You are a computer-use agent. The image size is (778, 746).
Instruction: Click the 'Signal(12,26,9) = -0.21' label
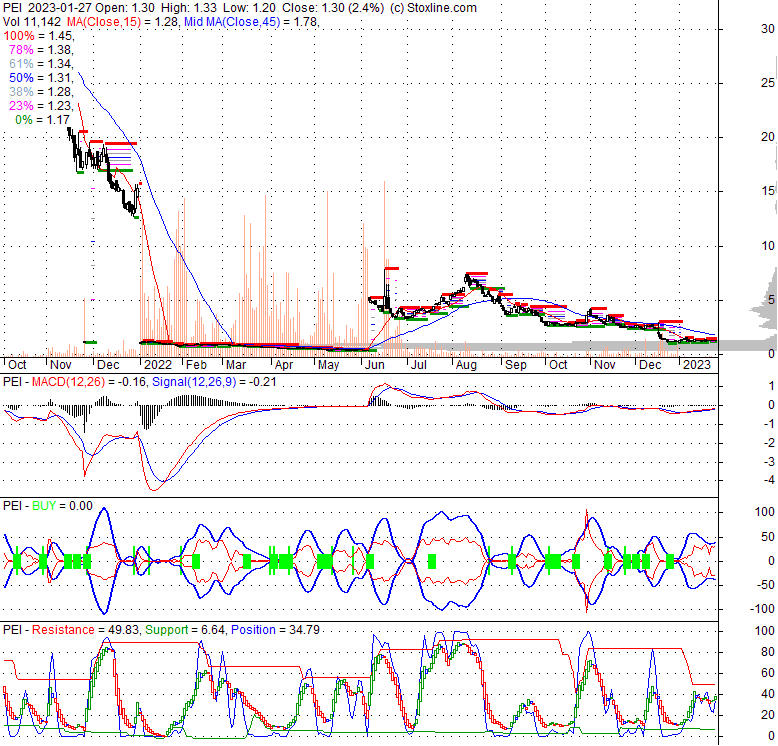[214, 381]
